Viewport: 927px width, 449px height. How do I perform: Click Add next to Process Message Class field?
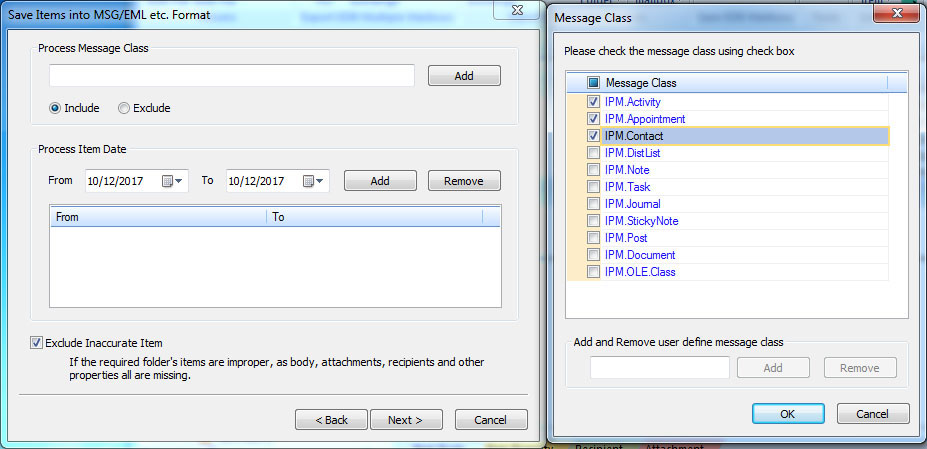click(x=464, y=76)
